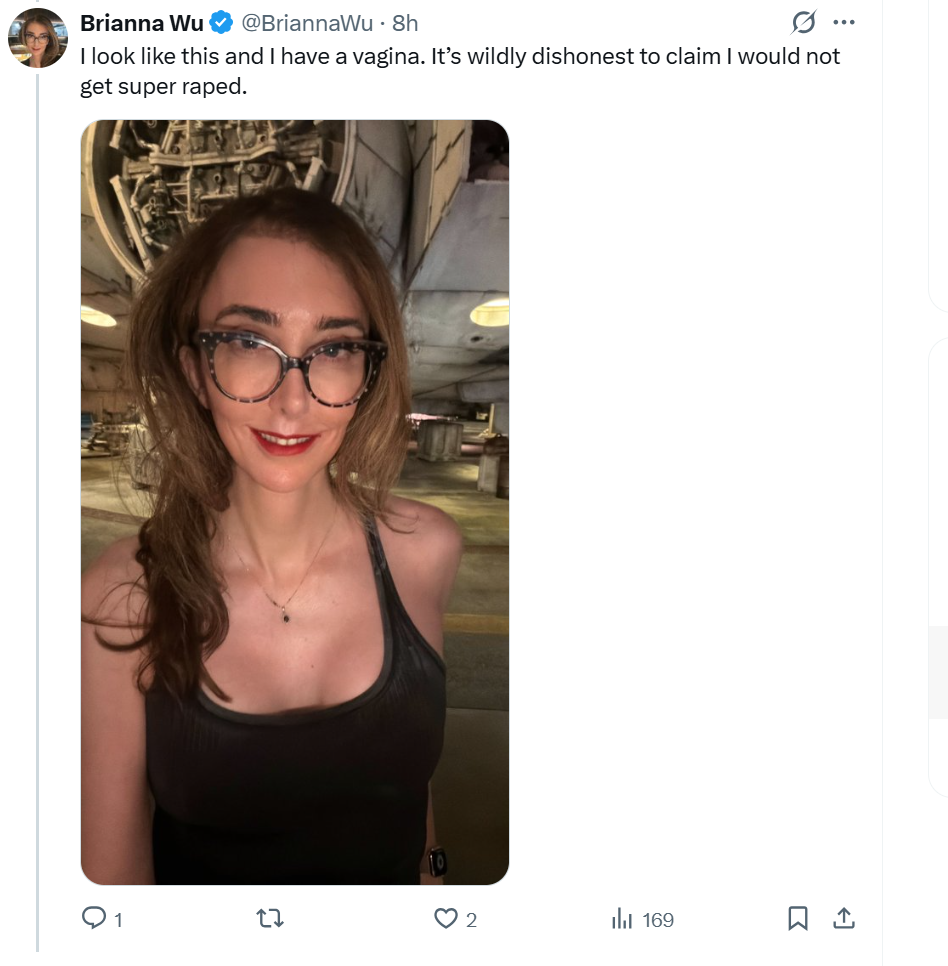
Task: Click the vertical thread connector line
Action: tap(38, 513)
